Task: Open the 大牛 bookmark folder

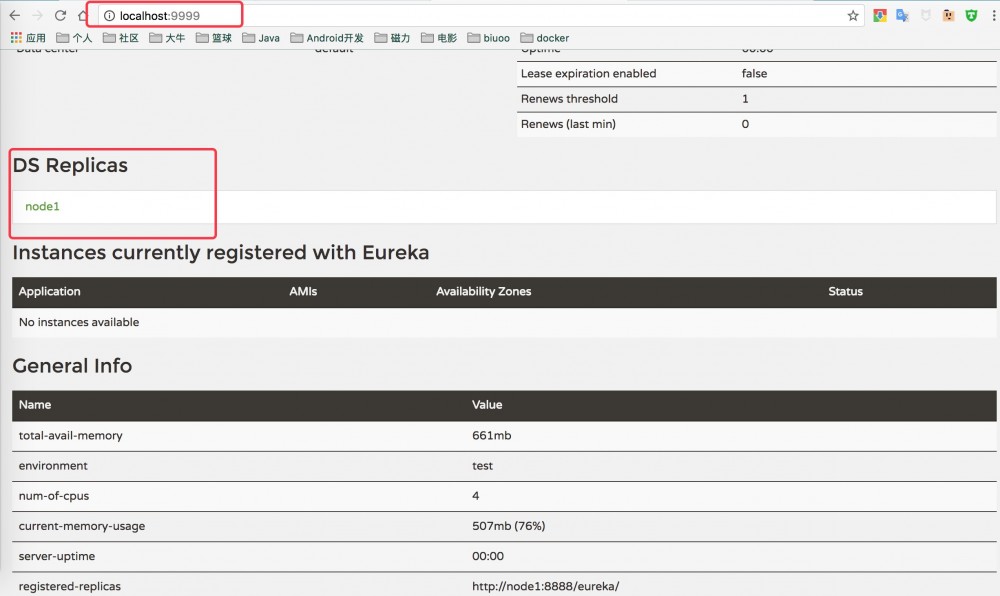Action: coord(167,38)
